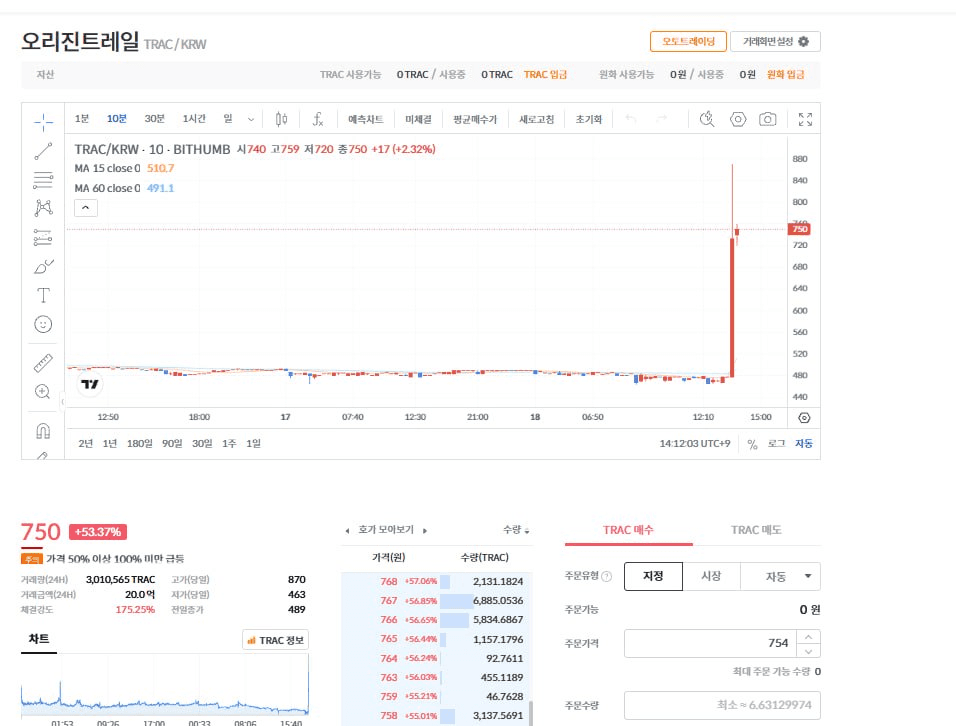Toggle the 미체결 display
Viewport: 956px width, 726px height.
tap(418, 119)
